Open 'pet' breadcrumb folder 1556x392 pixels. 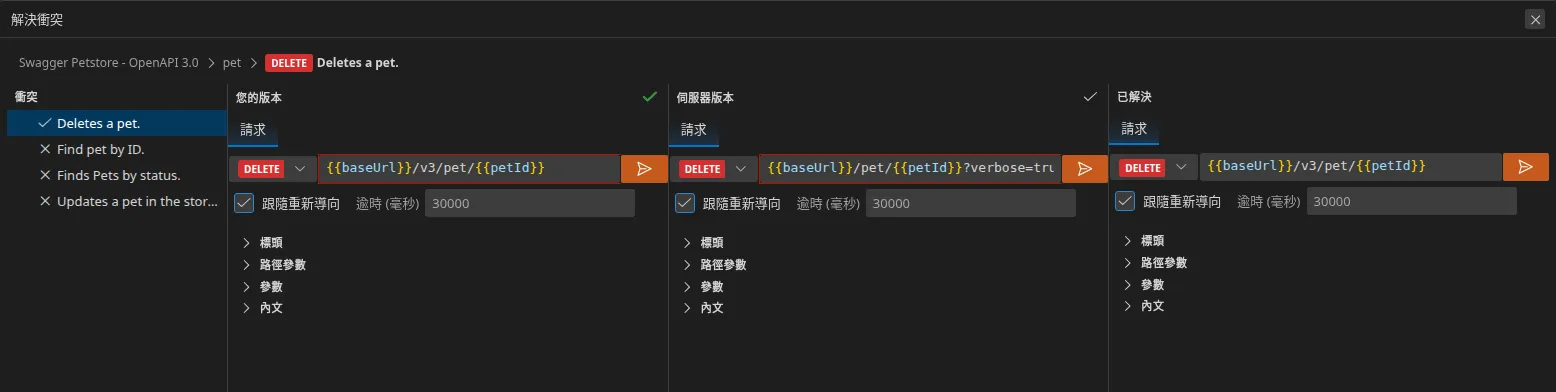coord(232,63)
